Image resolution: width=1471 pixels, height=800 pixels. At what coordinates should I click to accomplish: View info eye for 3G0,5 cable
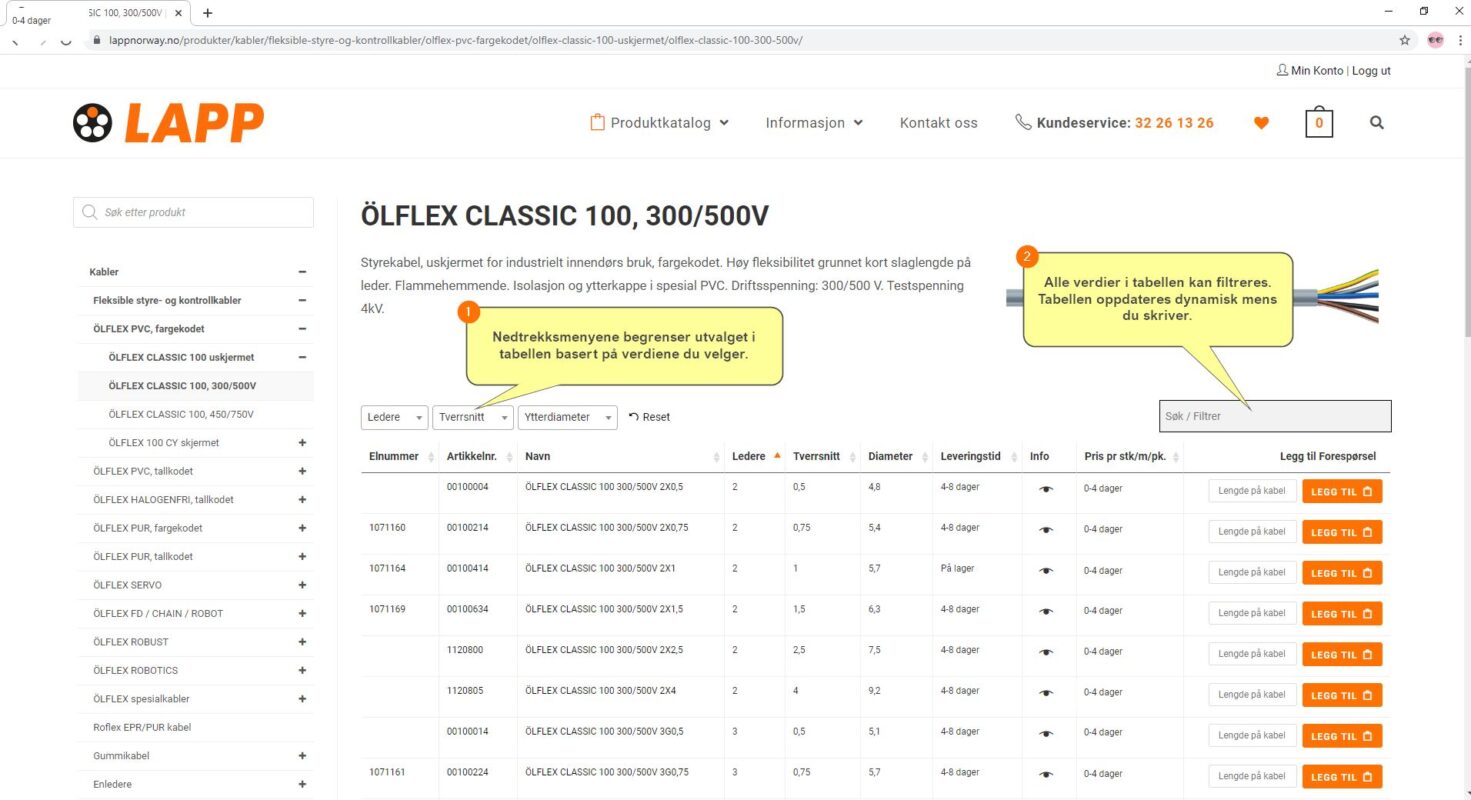[x=1046, y=734]
